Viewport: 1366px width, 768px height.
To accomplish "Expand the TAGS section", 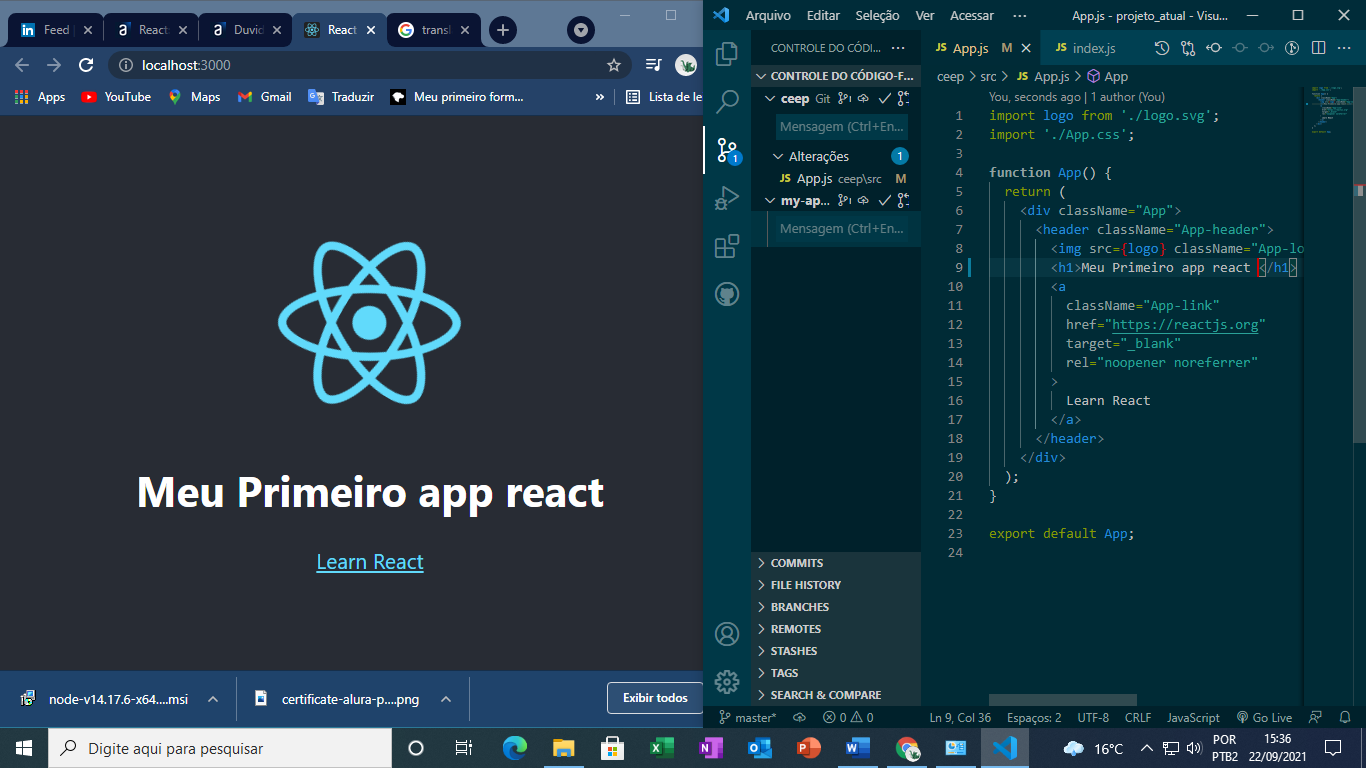I will pyautogui.click(x=836, y=673).
